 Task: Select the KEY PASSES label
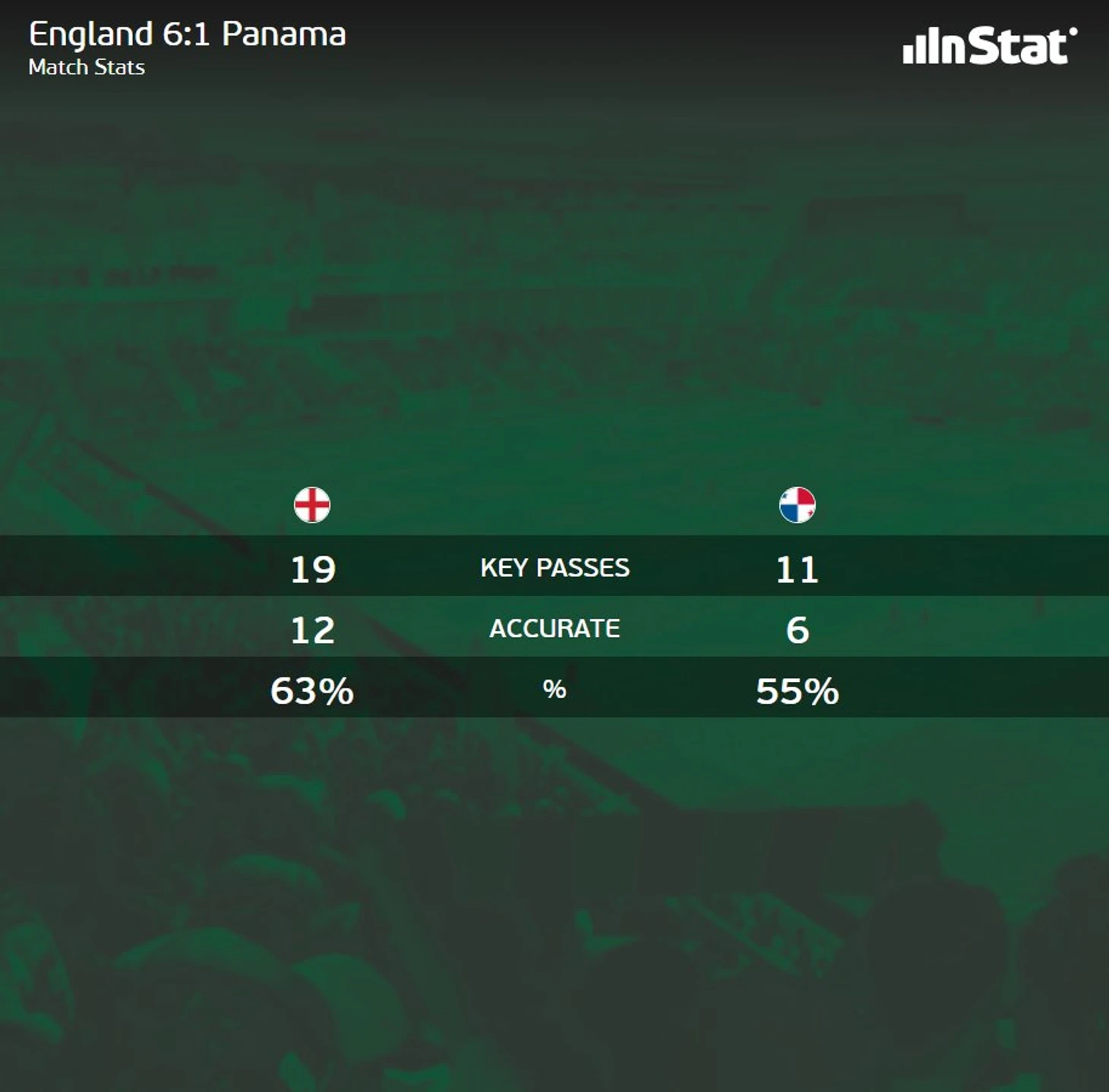[x=555, y=568]
